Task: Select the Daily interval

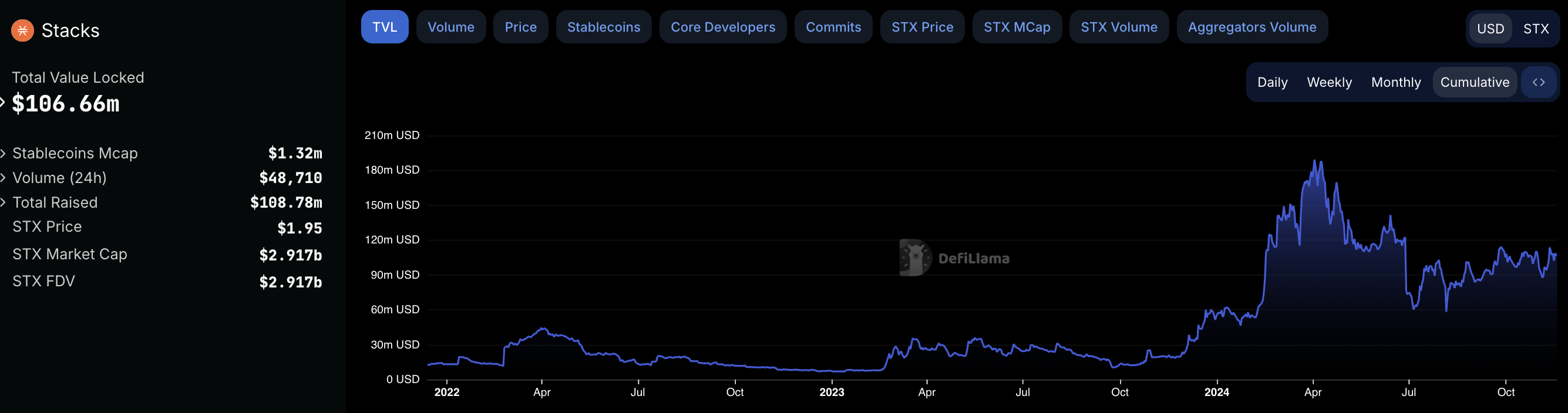Action: pyautogui.click(x=1272, y=82)
